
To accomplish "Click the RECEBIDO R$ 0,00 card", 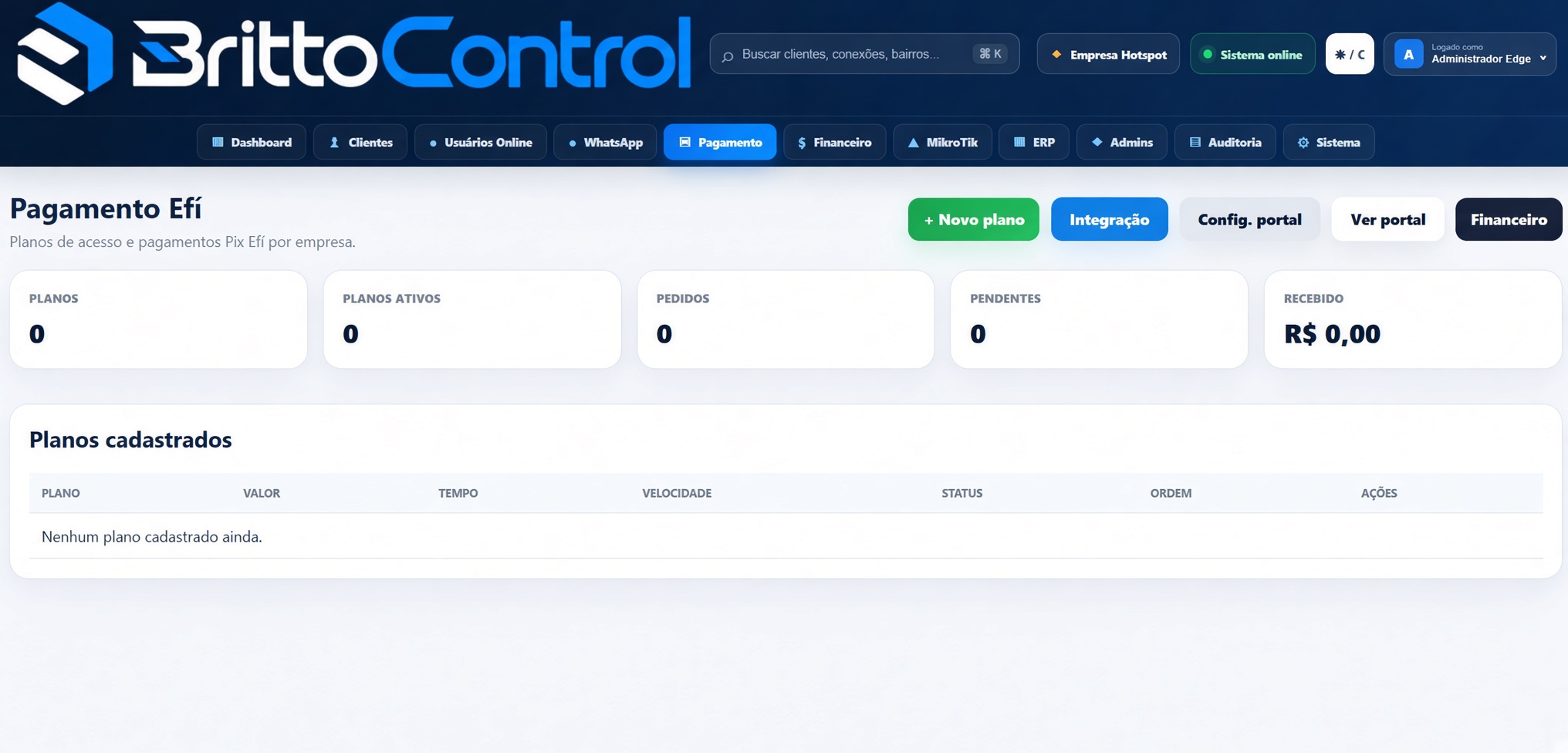I will (x=1413, y=319).
